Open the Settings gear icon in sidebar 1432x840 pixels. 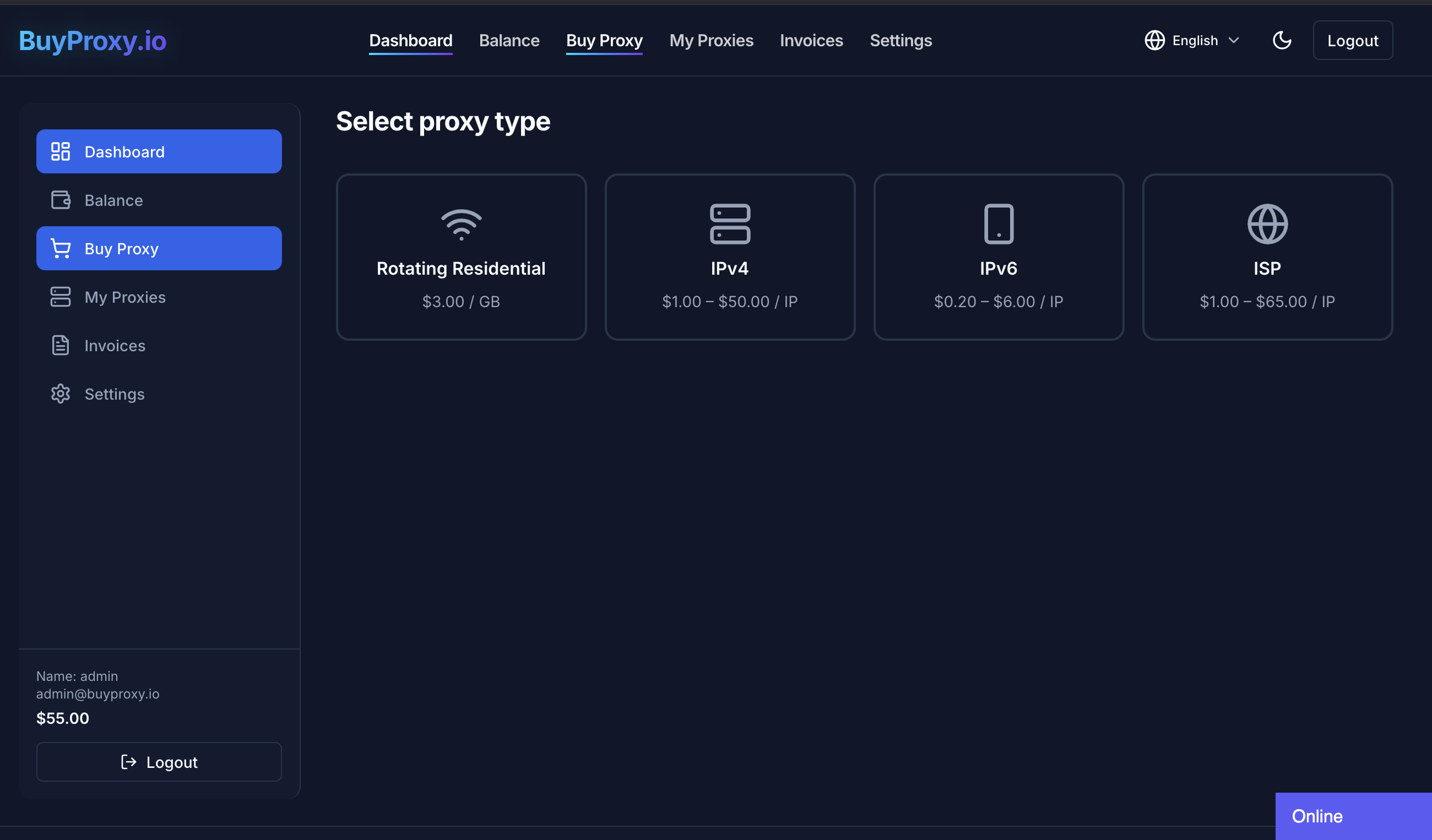[x=60, y=394]
